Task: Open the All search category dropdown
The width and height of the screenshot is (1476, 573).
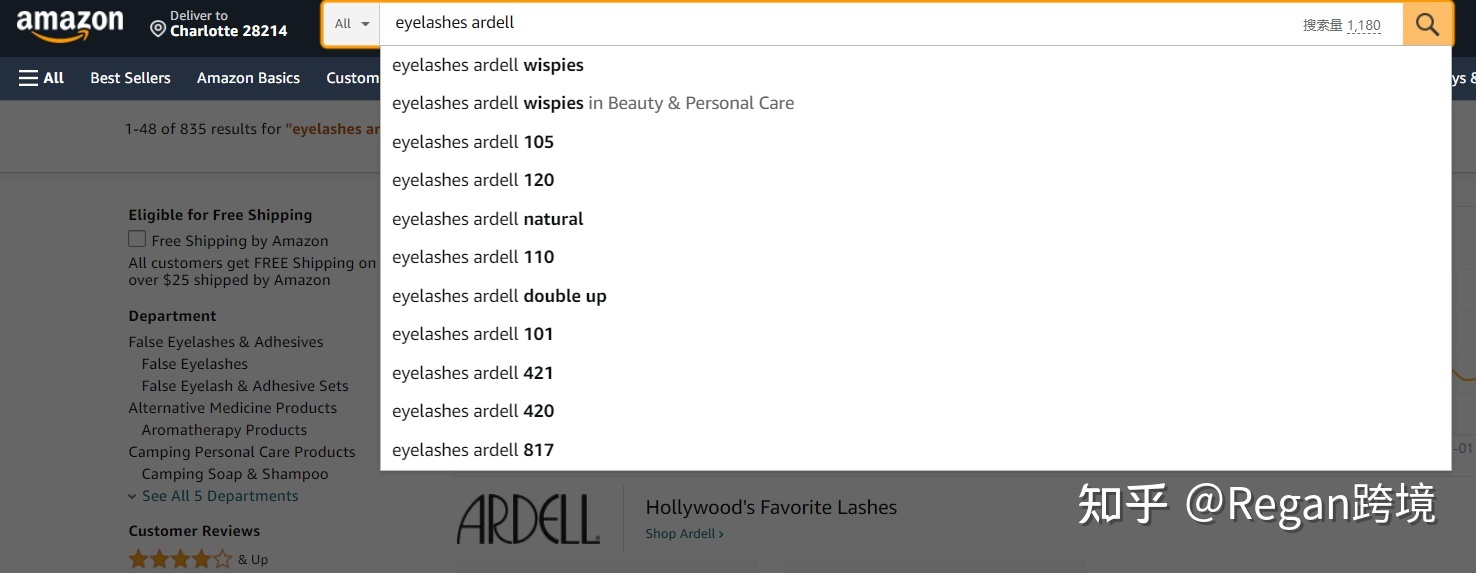Action: pos(352,24)
